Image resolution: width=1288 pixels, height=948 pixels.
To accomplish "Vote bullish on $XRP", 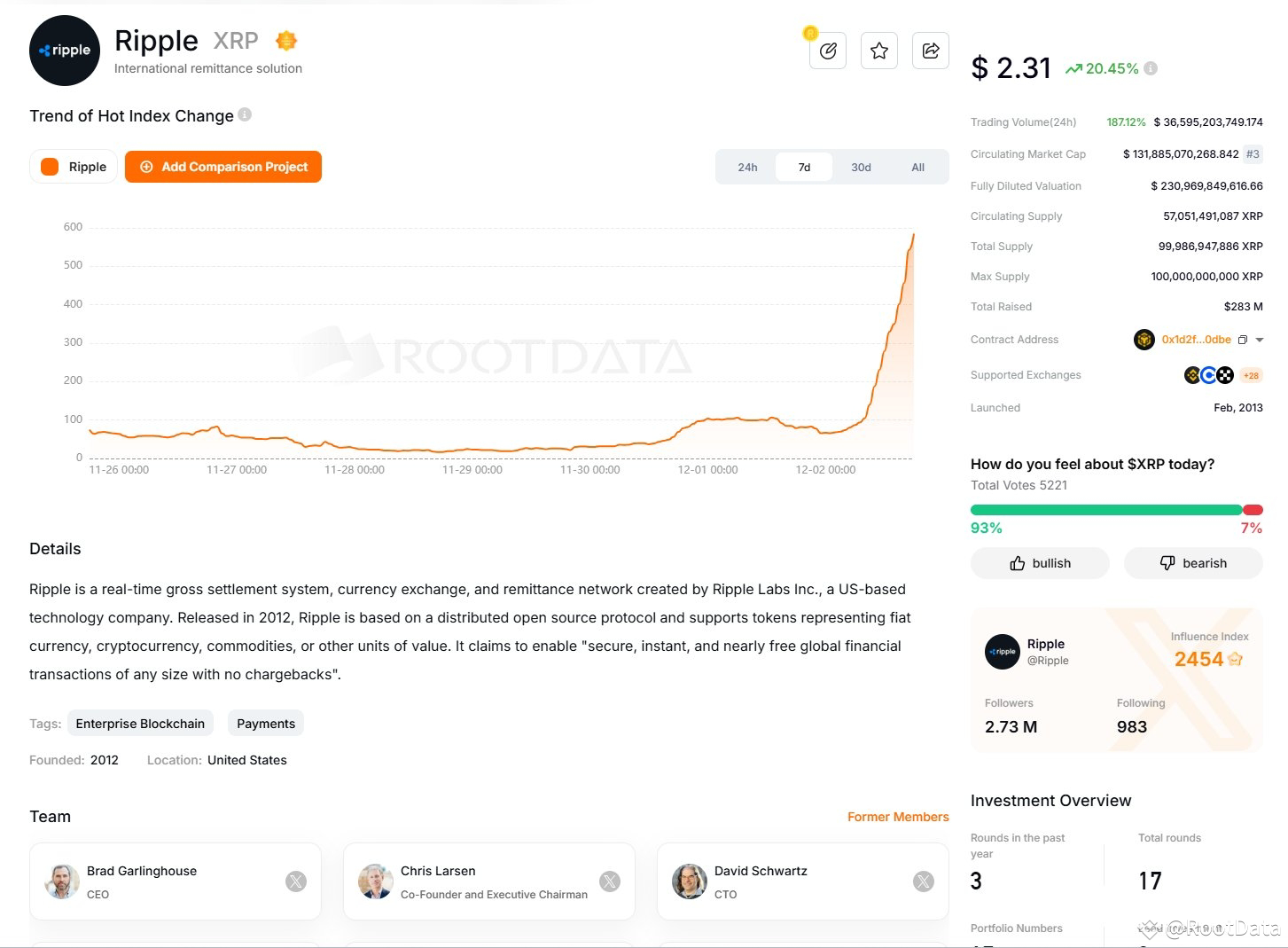I will coord(1039,563).
